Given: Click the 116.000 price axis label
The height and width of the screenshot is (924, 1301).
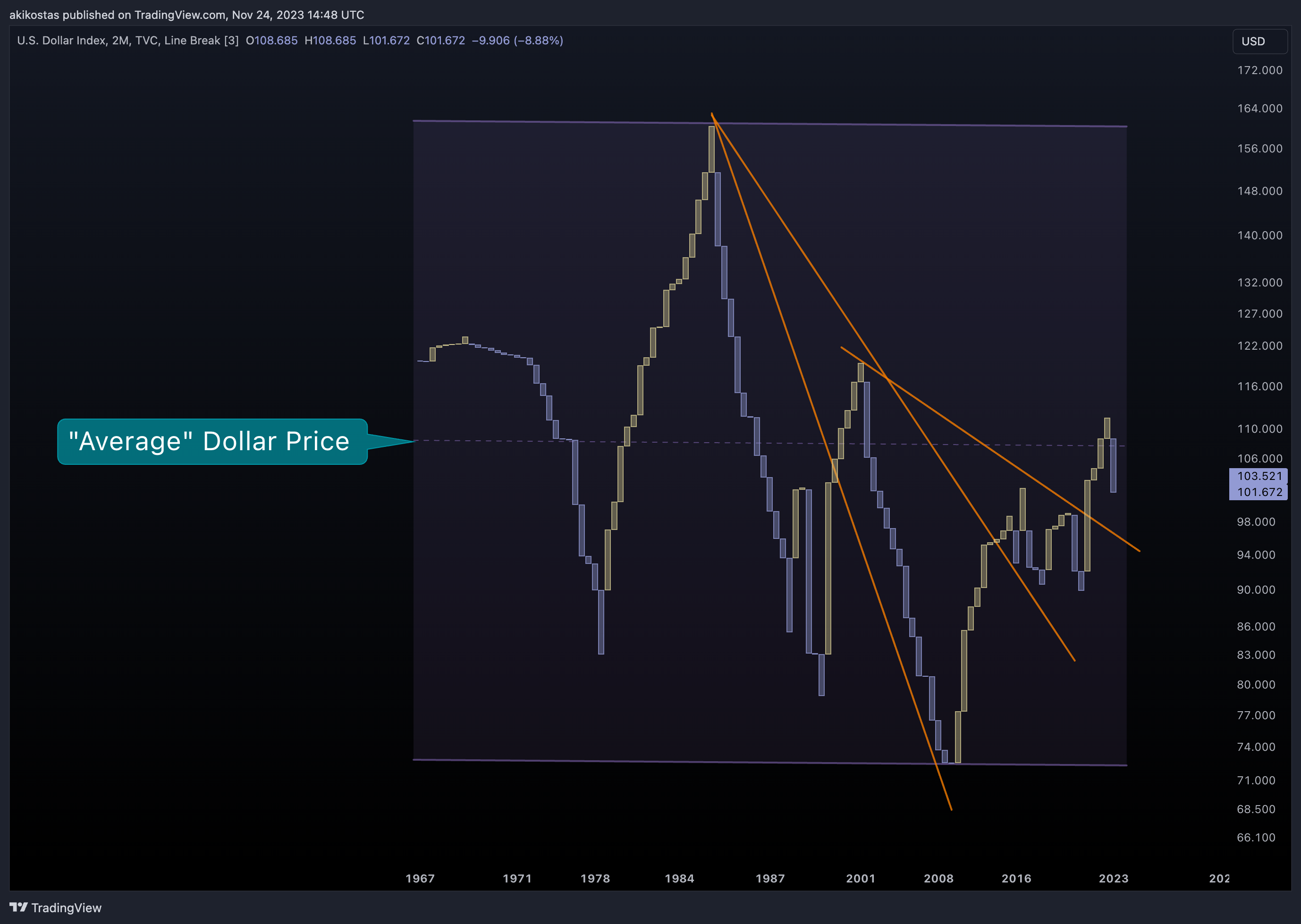Looking at the screenshot, I should point(1260,386).
